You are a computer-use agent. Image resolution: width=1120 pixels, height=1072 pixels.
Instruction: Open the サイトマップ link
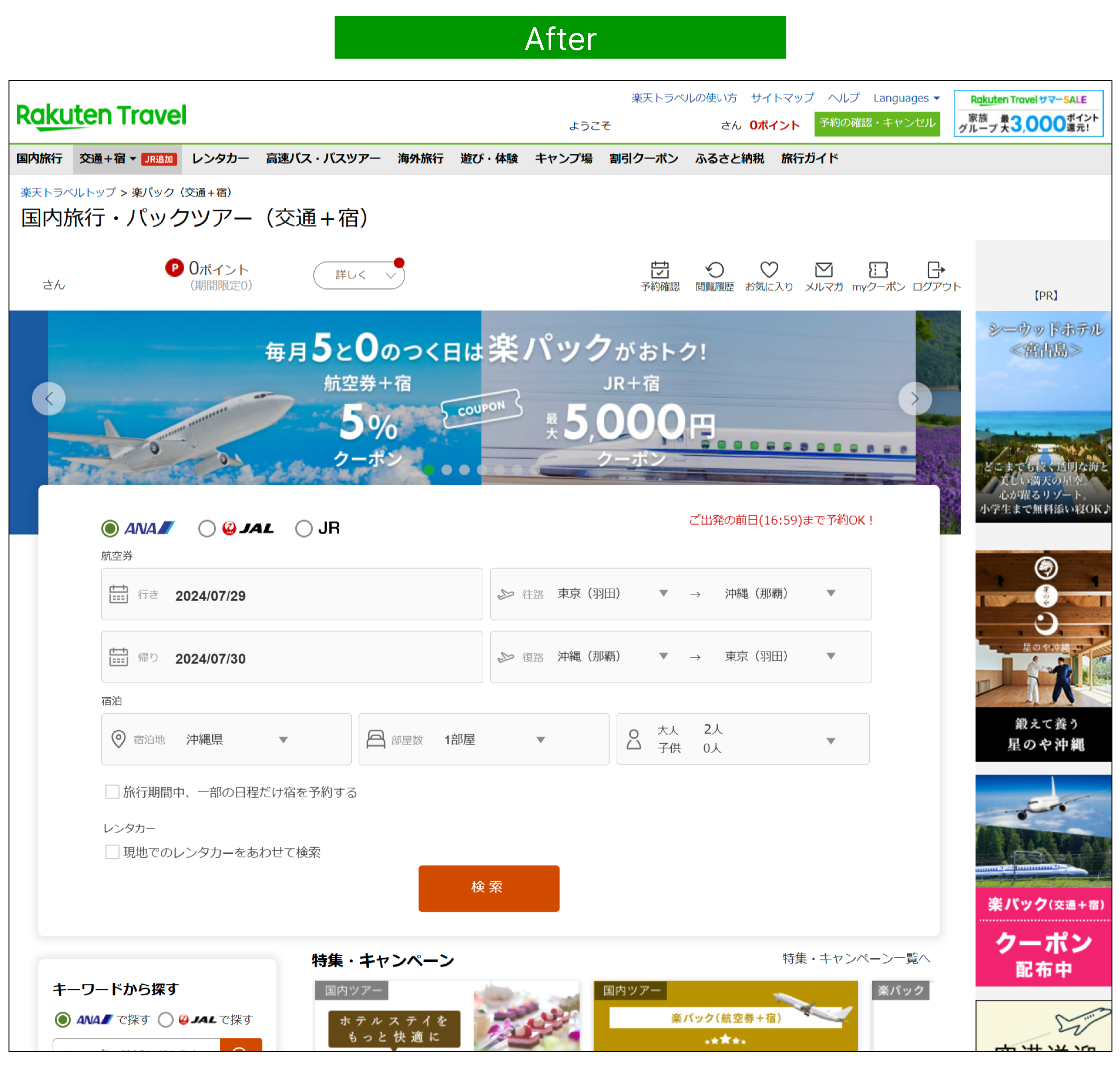(x=782, y=98)
